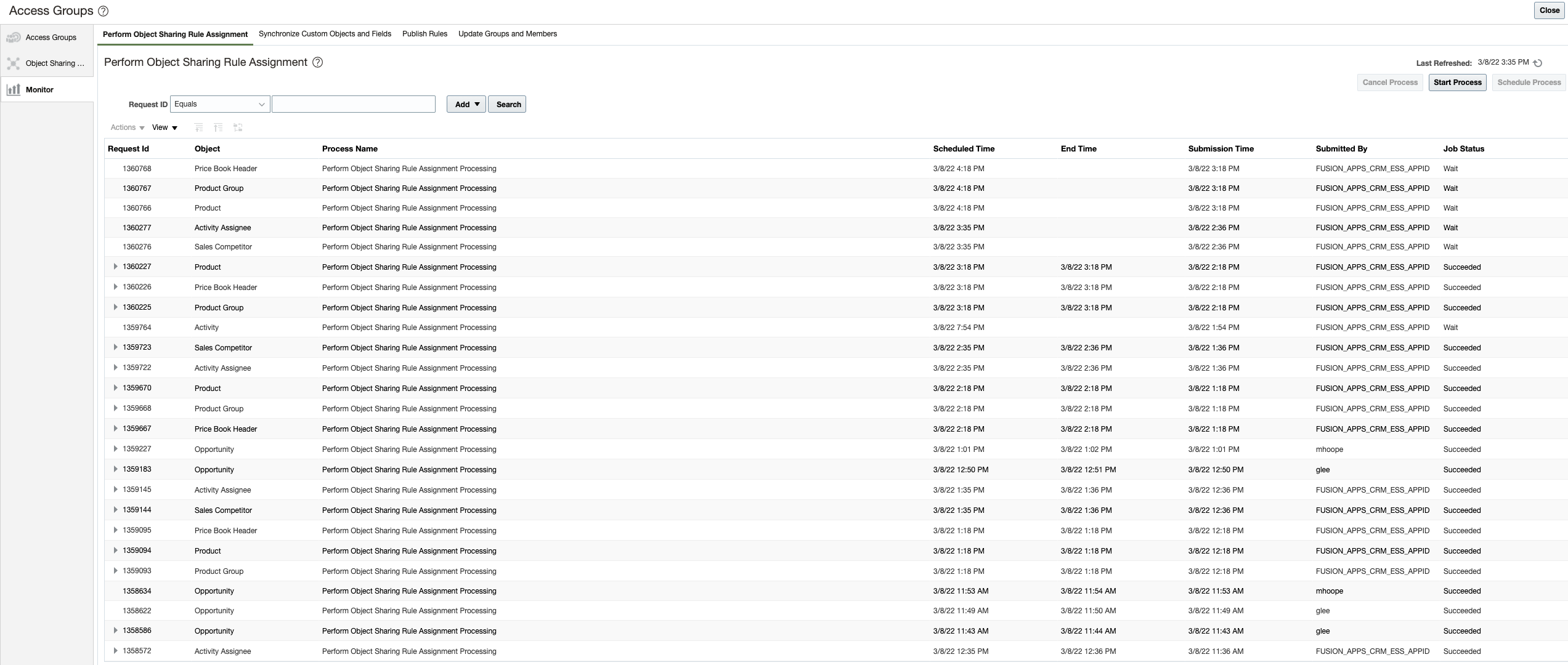Expand row for request 1359723
The height and width of the screenshot is (665, 1568).
click(115, 347)
